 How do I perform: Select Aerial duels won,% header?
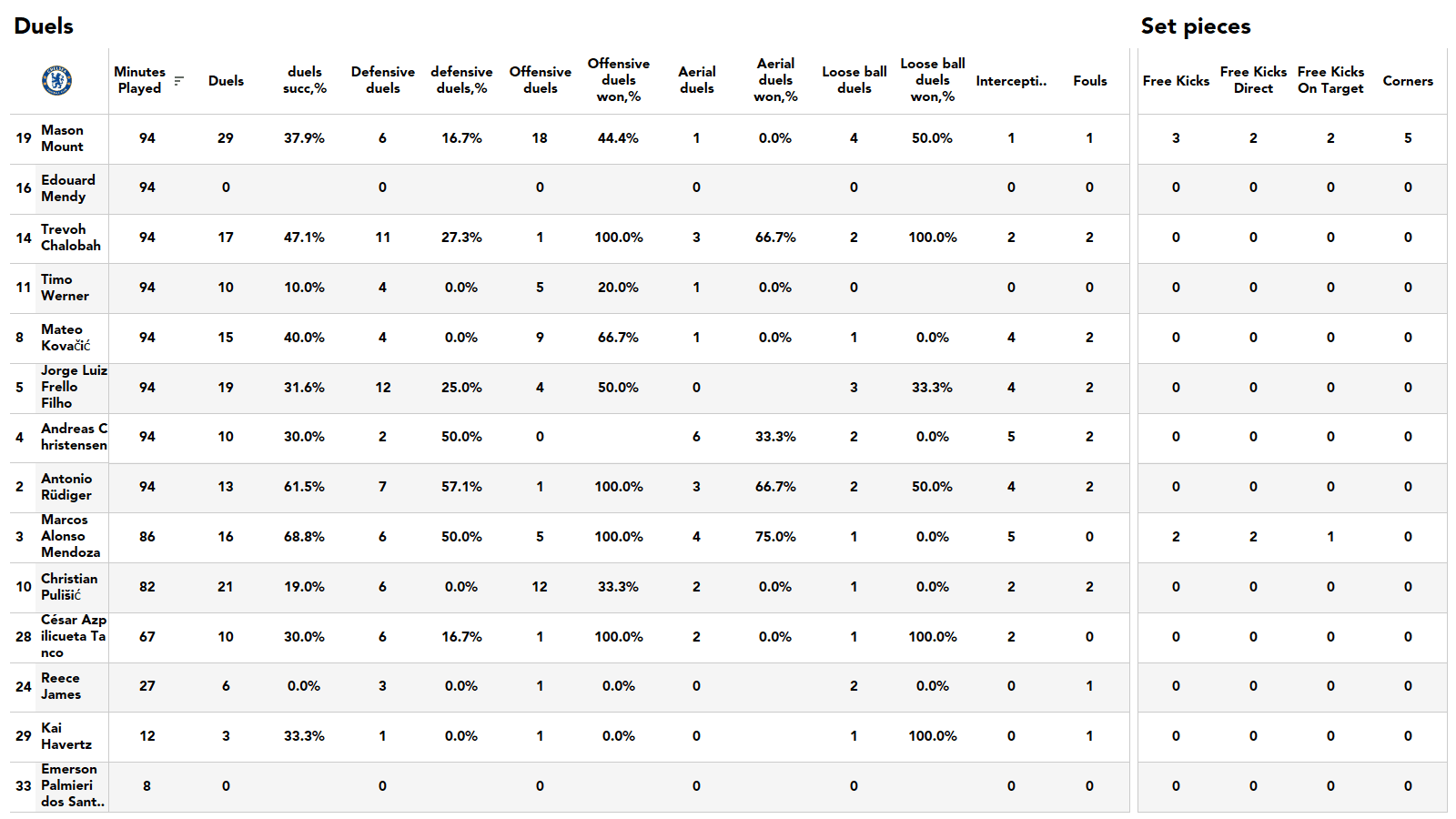(x=775, y=80)
